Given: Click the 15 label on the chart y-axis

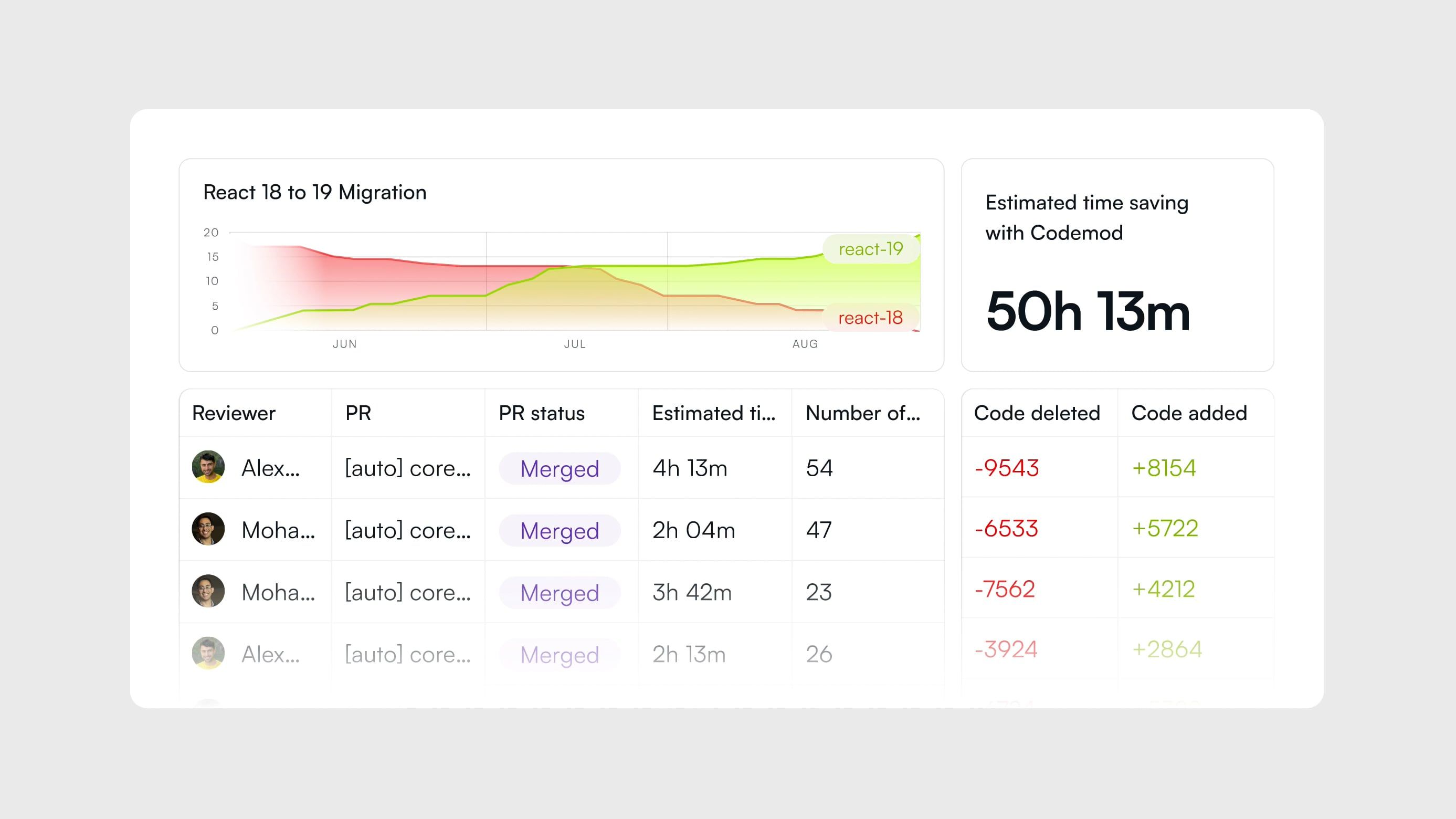Looking at the screenshot, I should click(x=213, y=257).
